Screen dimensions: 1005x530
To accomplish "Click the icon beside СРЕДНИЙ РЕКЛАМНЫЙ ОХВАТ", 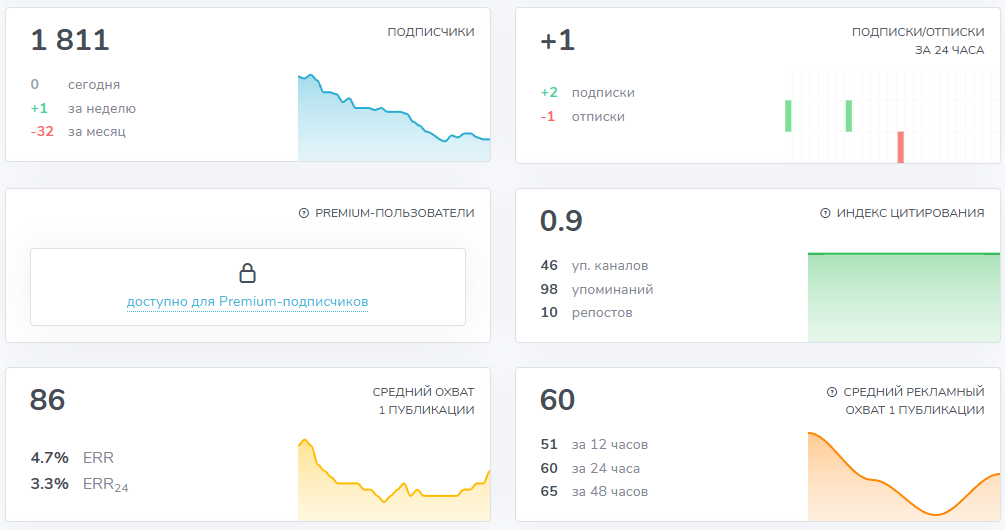I will point(832,392).
